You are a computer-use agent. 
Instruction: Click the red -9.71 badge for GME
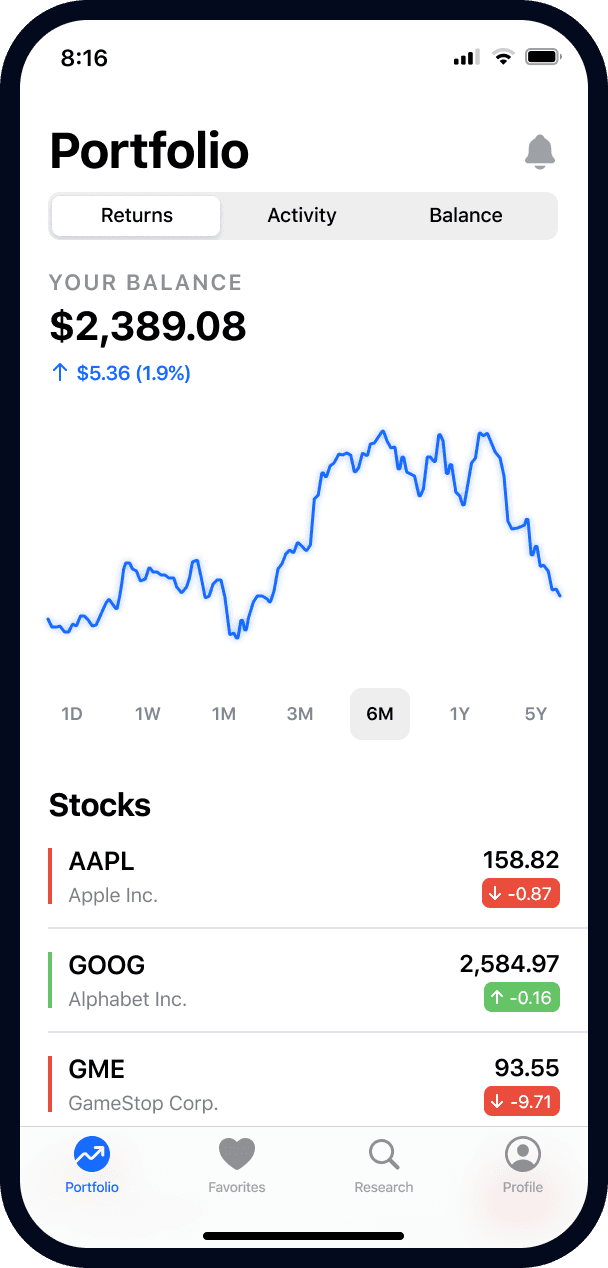520,1101
